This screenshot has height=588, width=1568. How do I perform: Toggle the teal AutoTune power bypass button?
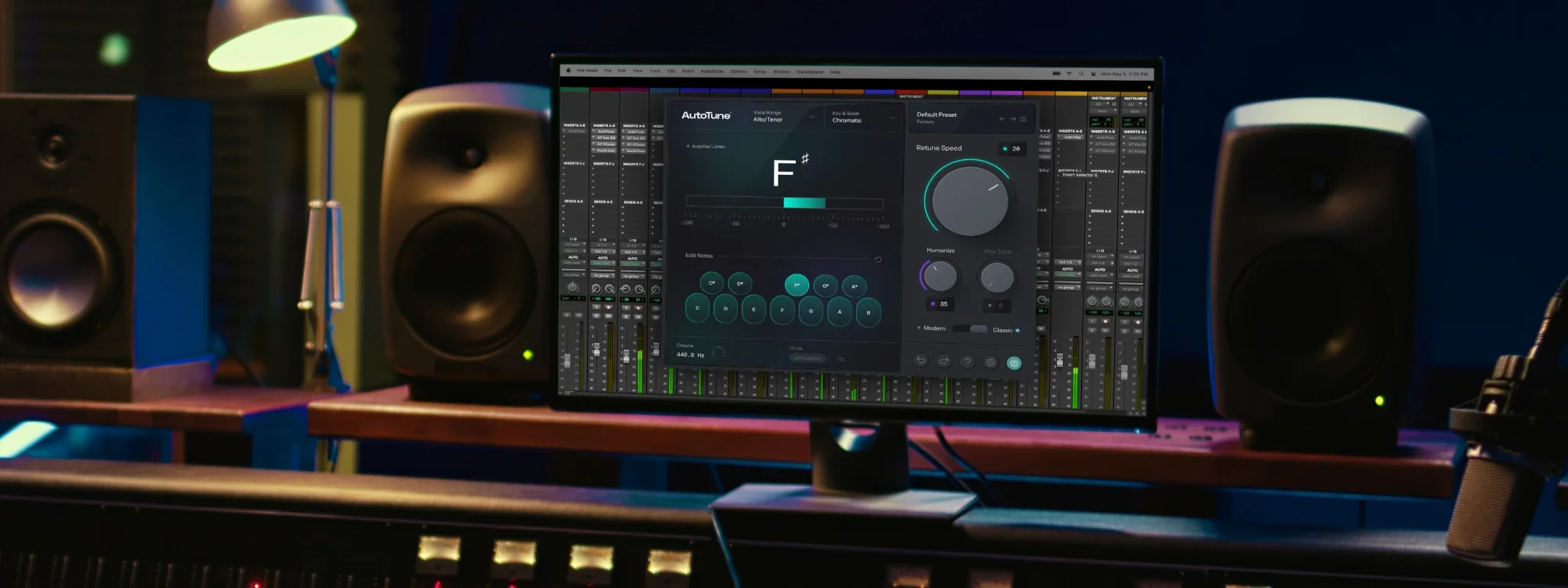point(1014,363)
